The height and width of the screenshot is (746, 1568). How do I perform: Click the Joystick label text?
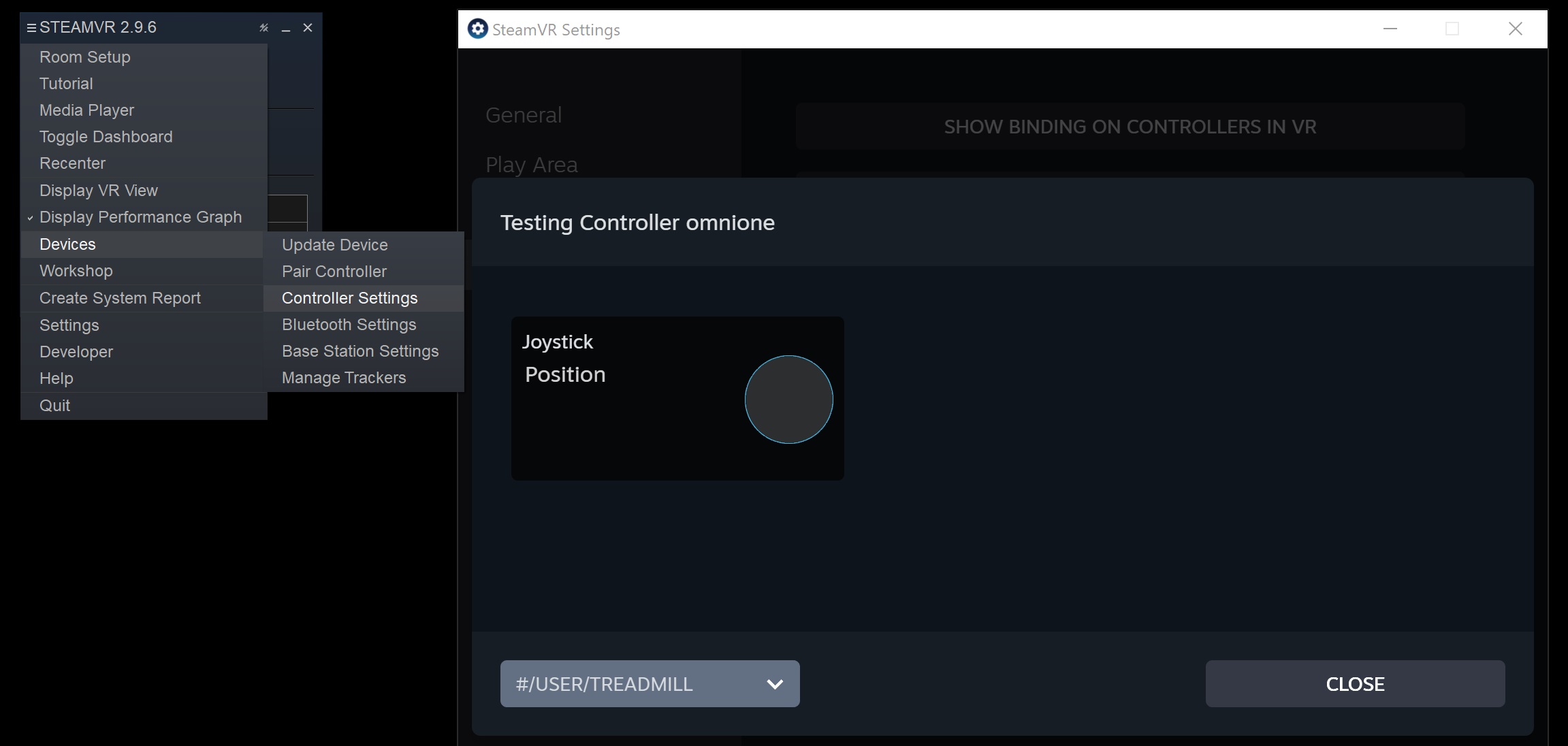[558, 342]
